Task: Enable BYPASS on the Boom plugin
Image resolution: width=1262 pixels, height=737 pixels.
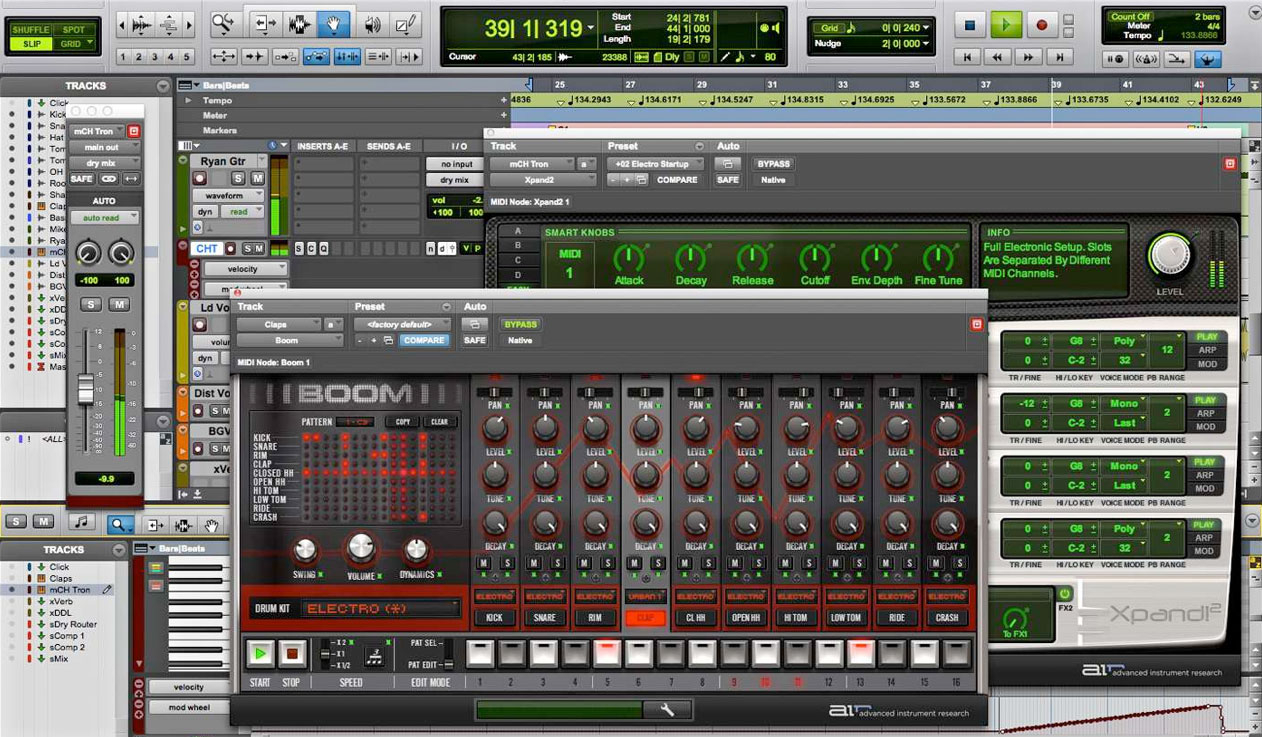Action: click(x=519, y=324)
